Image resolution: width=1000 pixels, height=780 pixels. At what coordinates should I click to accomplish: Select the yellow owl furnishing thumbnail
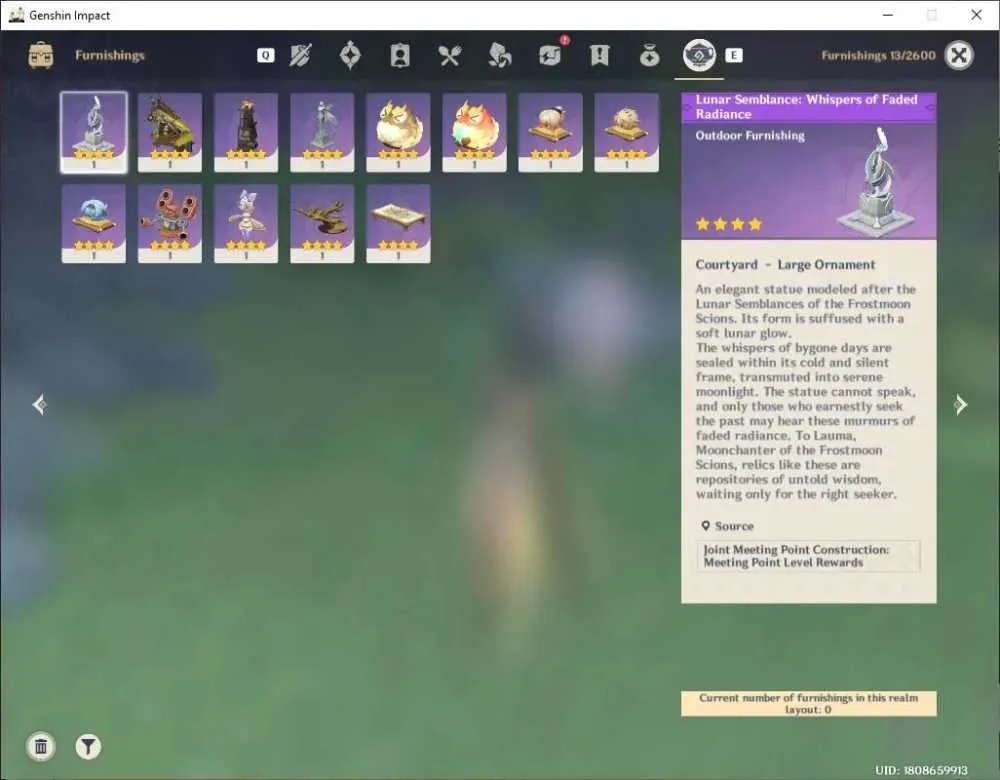click(x=398, y=133)
